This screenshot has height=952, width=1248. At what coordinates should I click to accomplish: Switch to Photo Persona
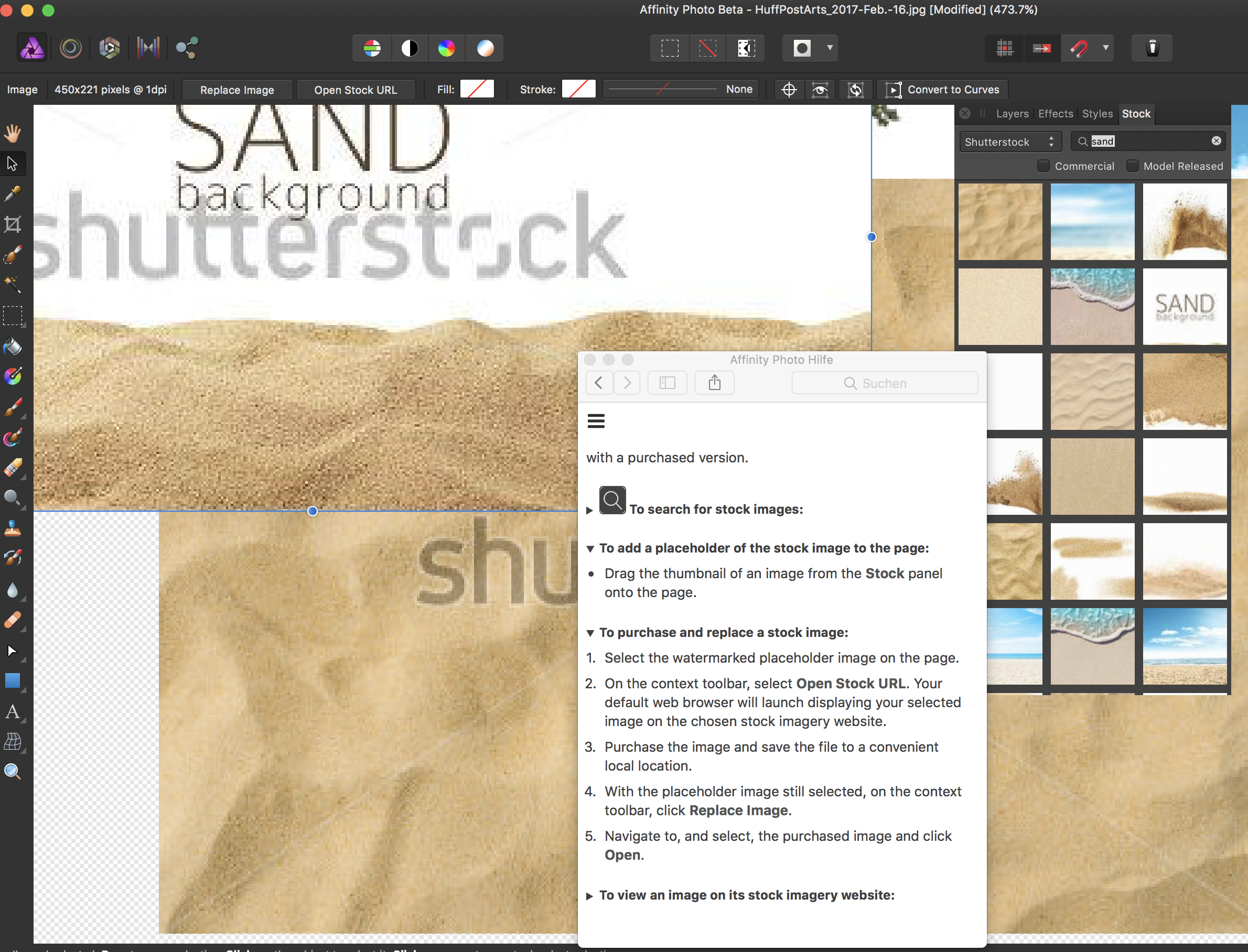(33, 48)
